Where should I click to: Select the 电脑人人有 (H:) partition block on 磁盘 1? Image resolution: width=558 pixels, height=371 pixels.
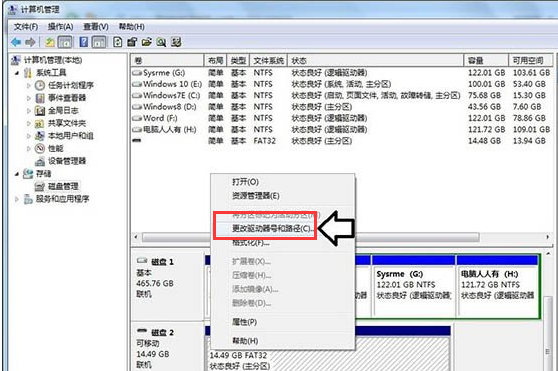(498, 286)
